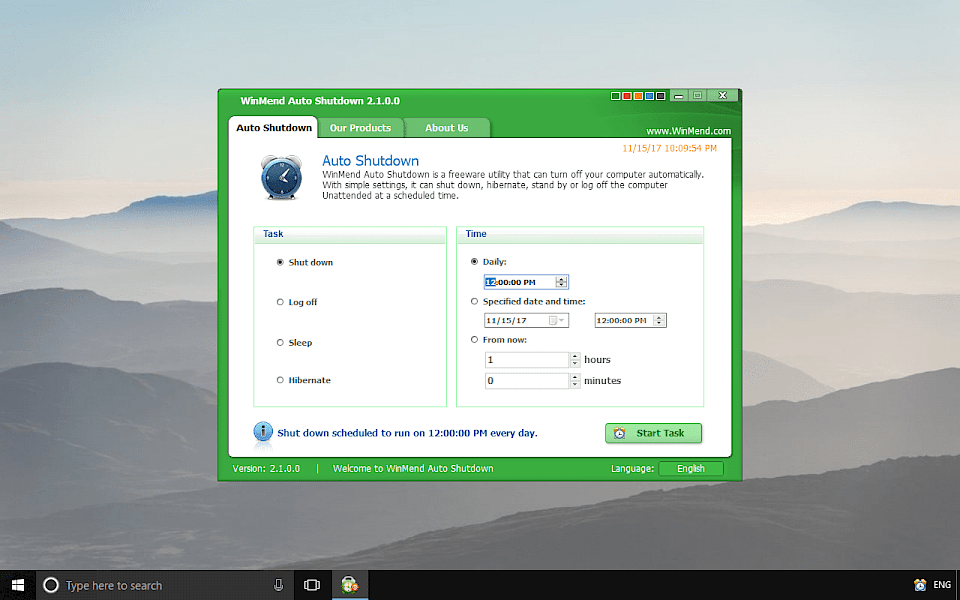Click the Version: 2.1.0.0 status text
Screen dimensions: 960x600
point(266,468)
